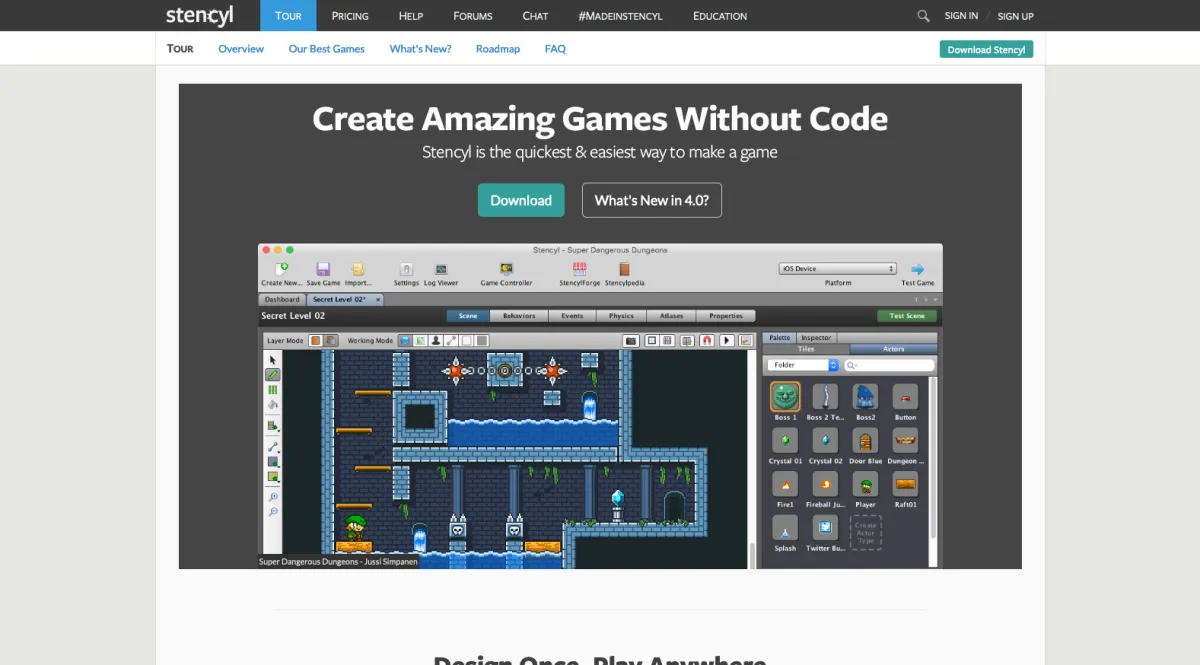Select the Twitter button actor in the palette
Screen dimensions: 1200x665
click(825, 528)
